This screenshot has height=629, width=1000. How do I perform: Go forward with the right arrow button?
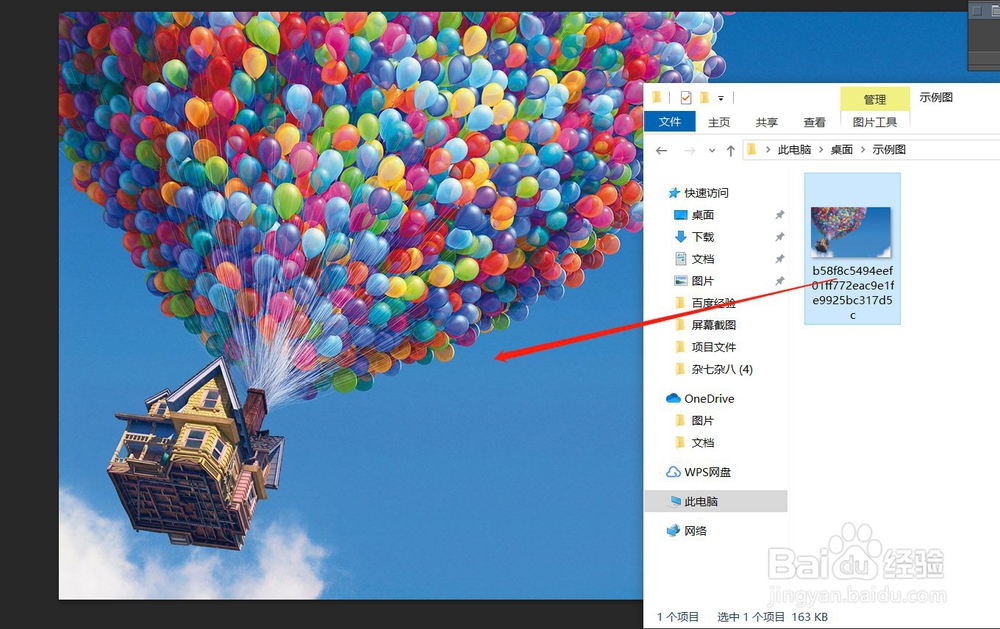(689, 151)
